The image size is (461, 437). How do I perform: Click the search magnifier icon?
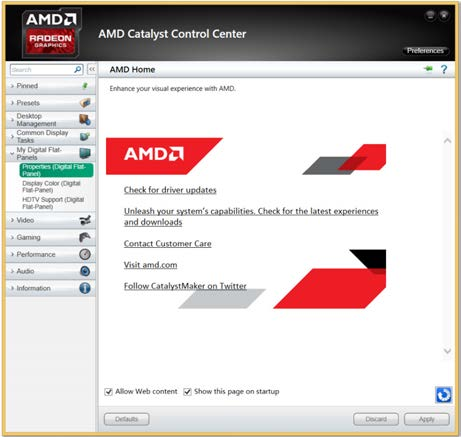tap(77, 69)
